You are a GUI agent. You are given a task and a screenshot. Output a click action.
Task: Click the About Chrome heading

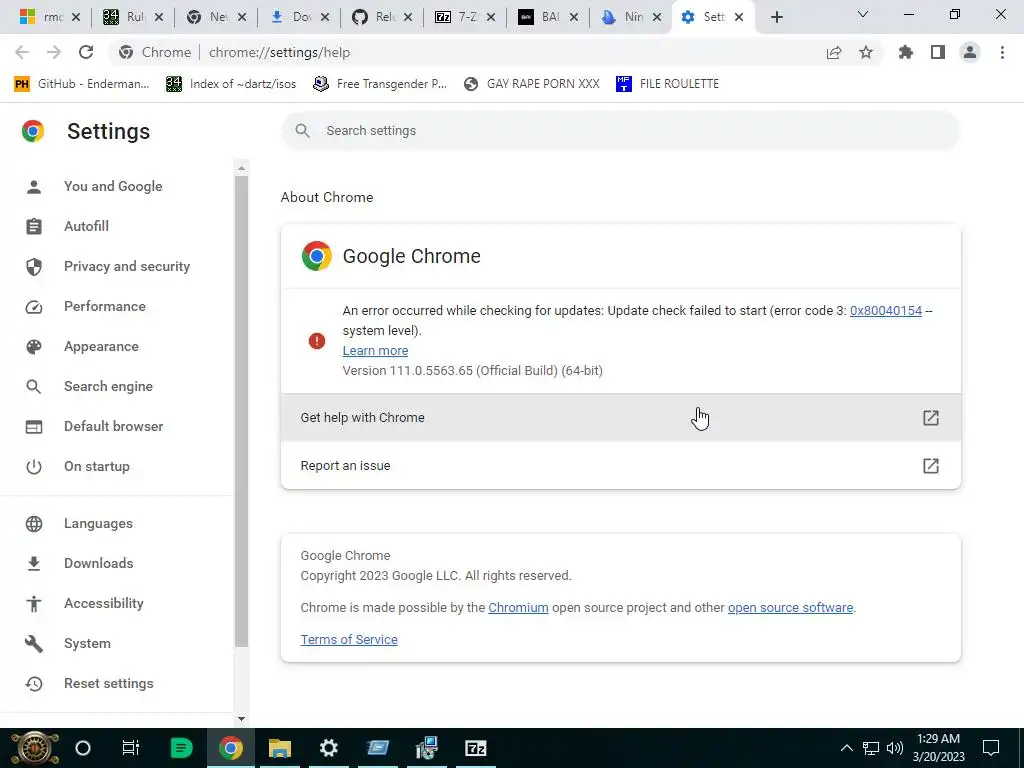coord(327,197)
